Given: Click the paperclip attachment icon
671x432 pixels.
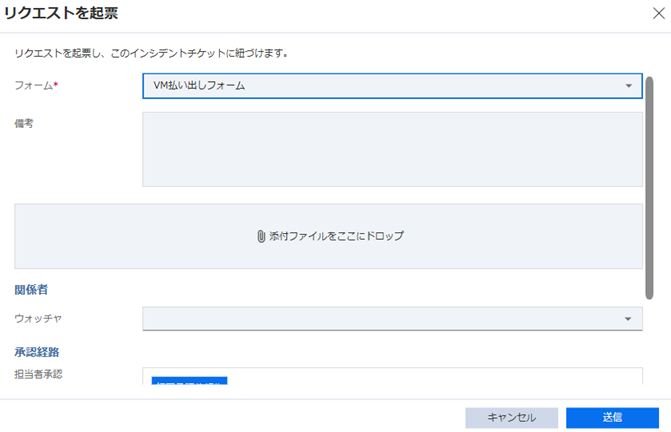Looking at the screenshot, I should click(260, 237).
